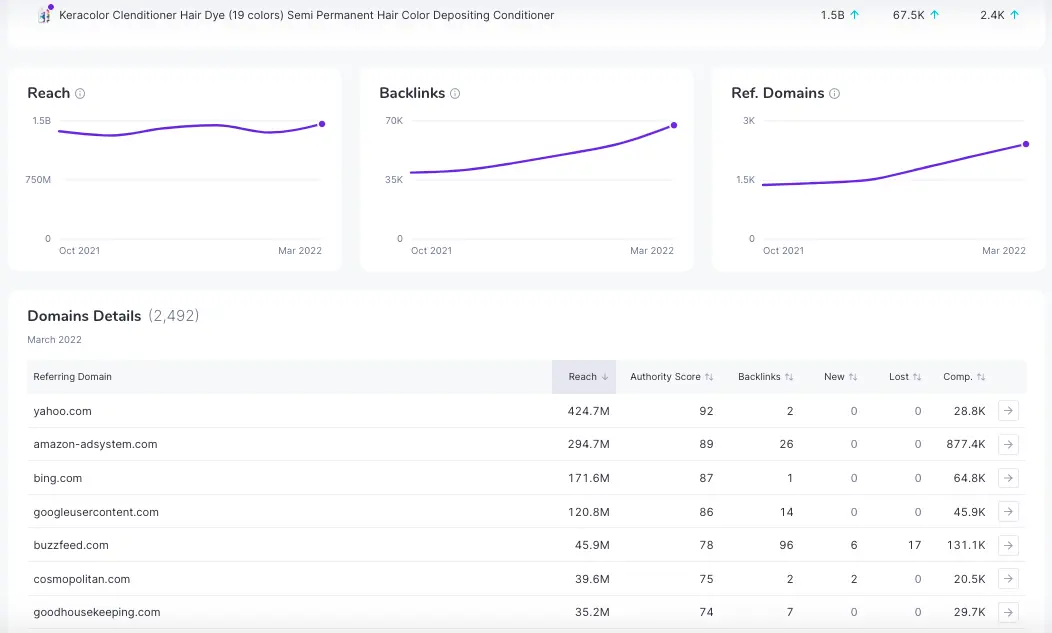Sort table by Authority Score

coord(671,377)
